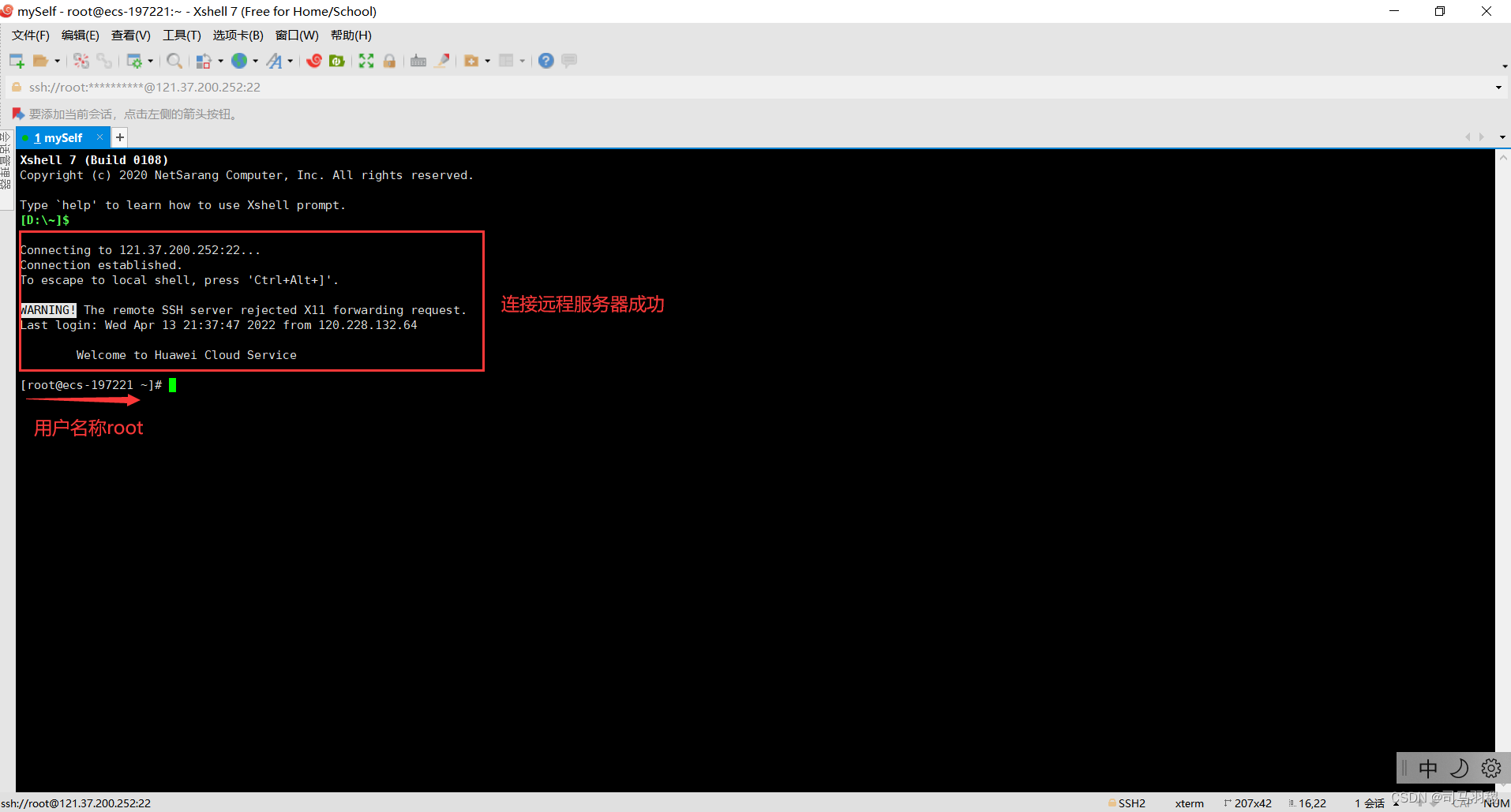Launch Xmanager via the red swirl icon

(314, 61)
